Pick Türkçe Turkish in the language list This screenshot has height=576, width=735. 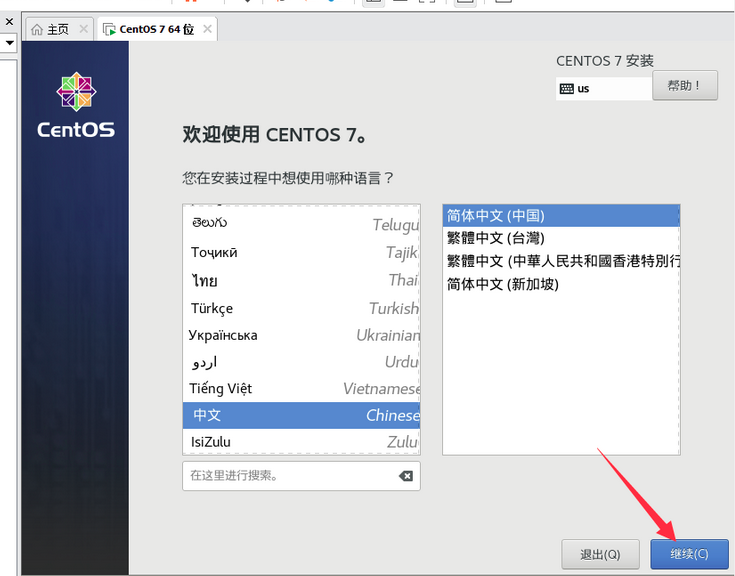(300, 308)
